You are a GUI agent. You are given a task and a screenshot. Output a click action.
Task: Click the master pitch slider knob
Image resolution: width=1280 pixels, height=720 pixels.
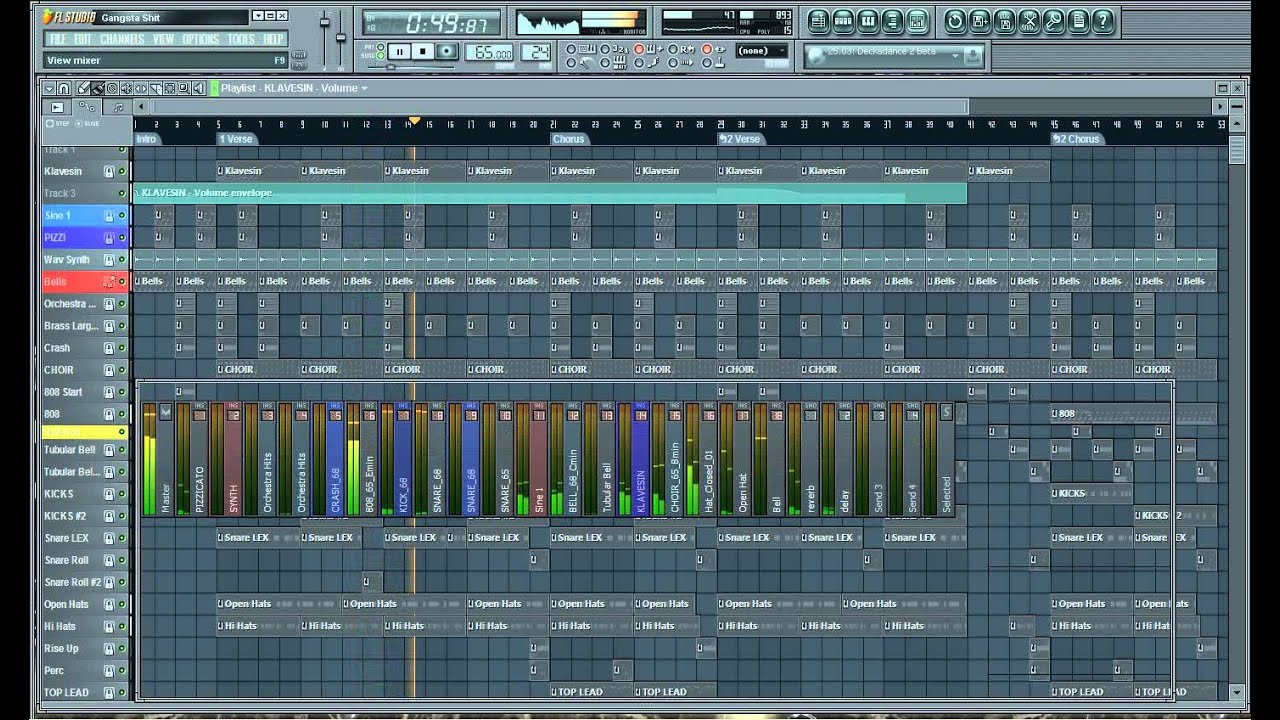click(341, 37)
